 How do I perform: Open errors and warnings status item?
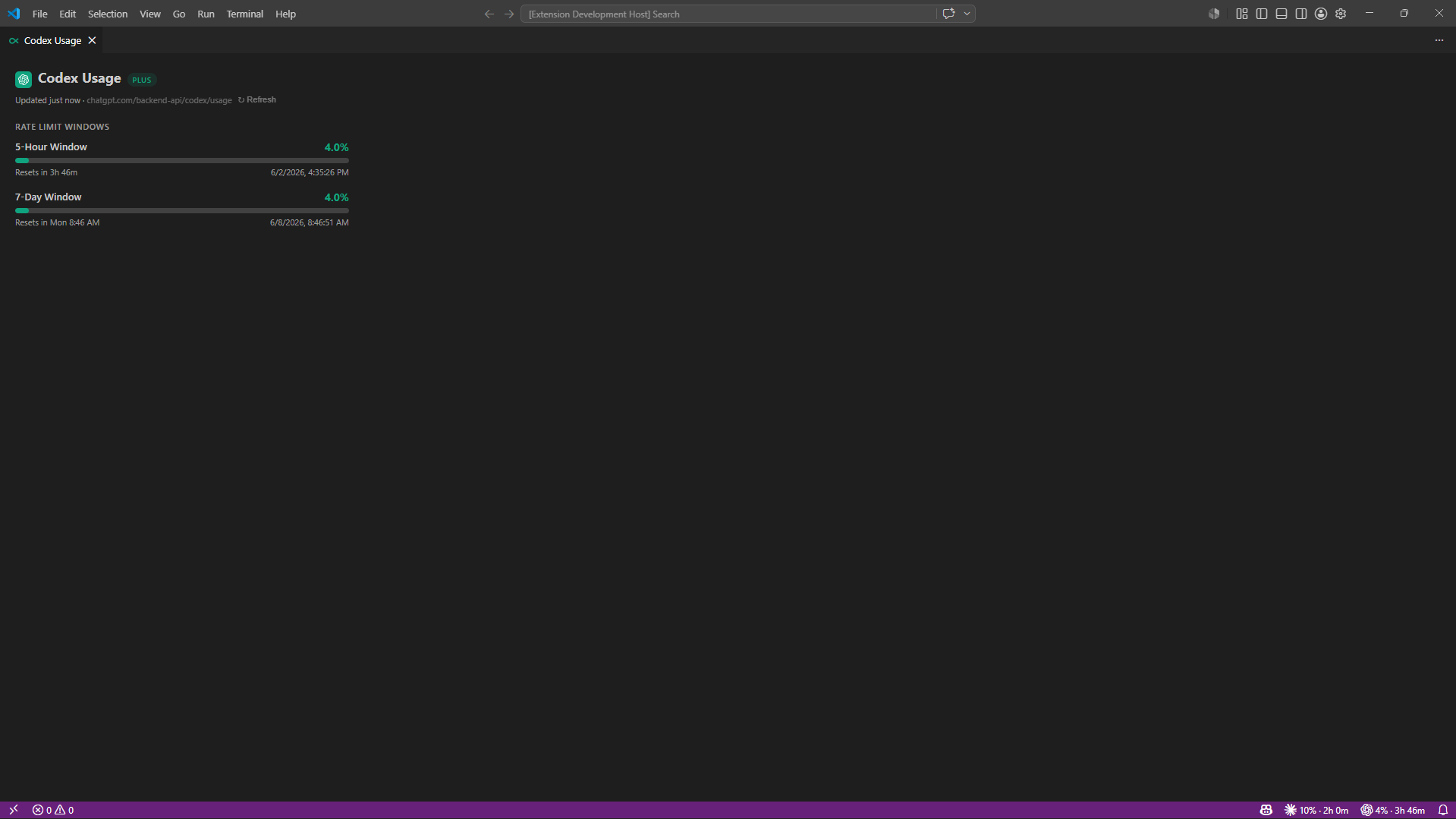click(53, 810)
